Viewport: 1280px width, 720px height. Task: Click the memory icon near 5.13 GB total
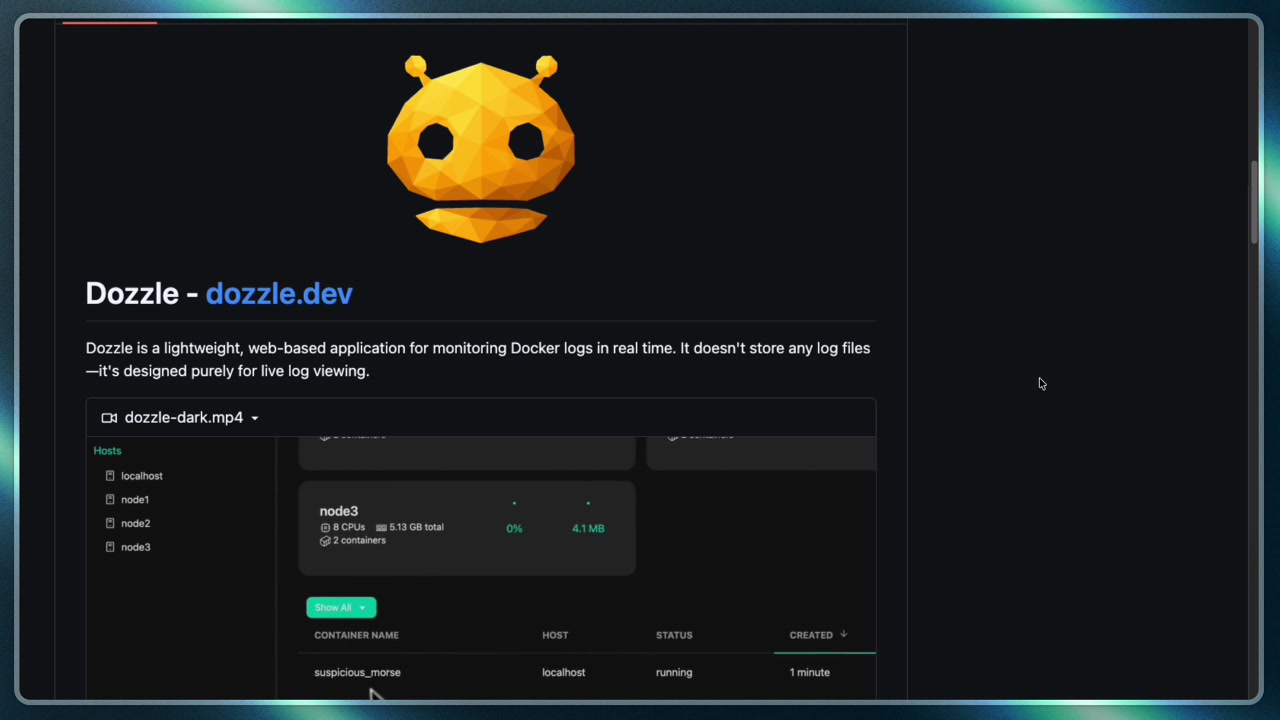coord(381,527)
